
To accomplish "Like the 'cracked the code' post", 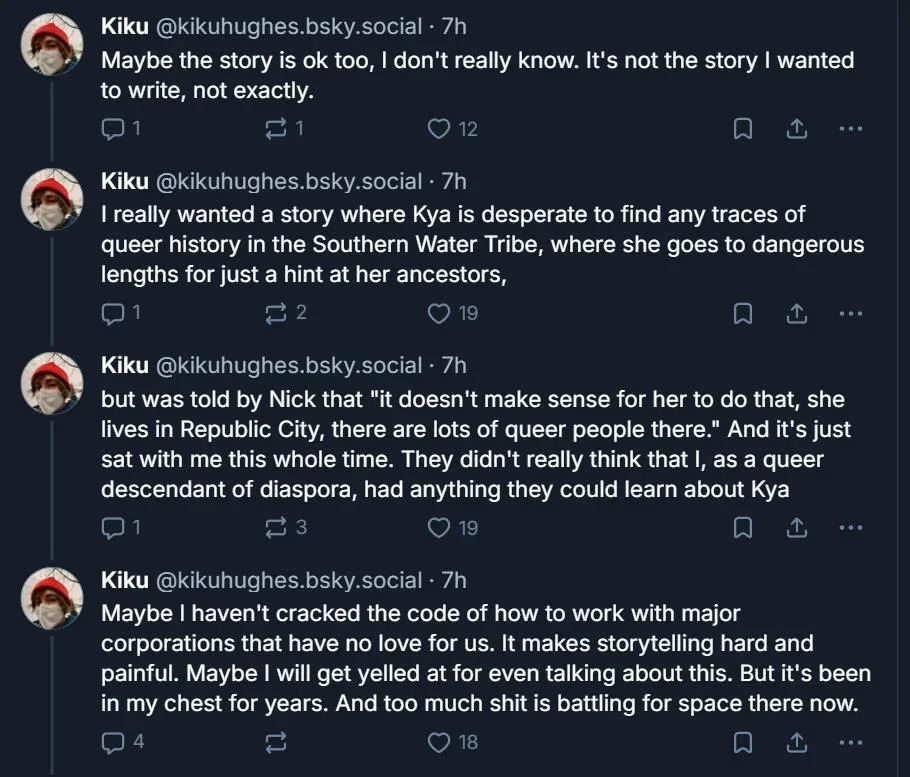I will coord(439,742).
